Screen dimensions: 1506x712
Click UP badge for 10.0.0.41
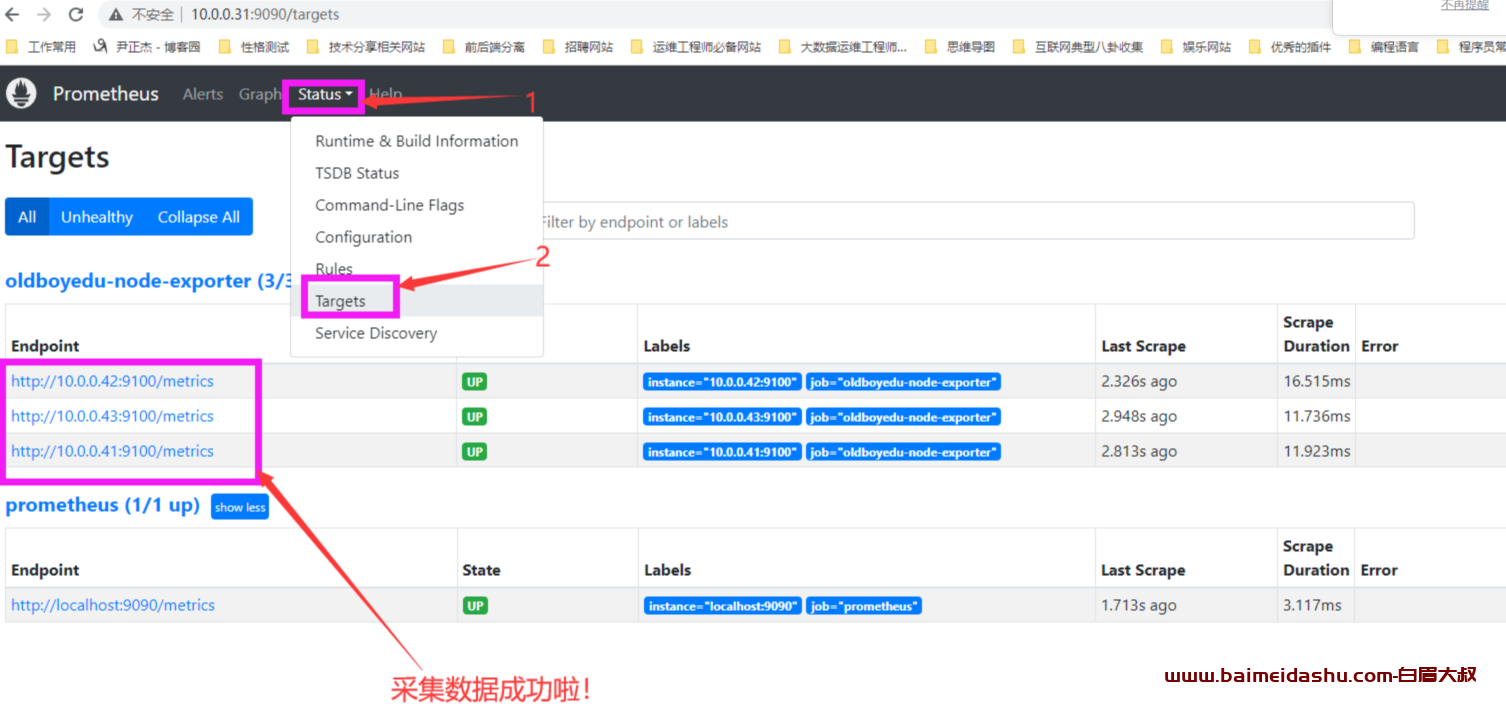[x=475, y=452]
